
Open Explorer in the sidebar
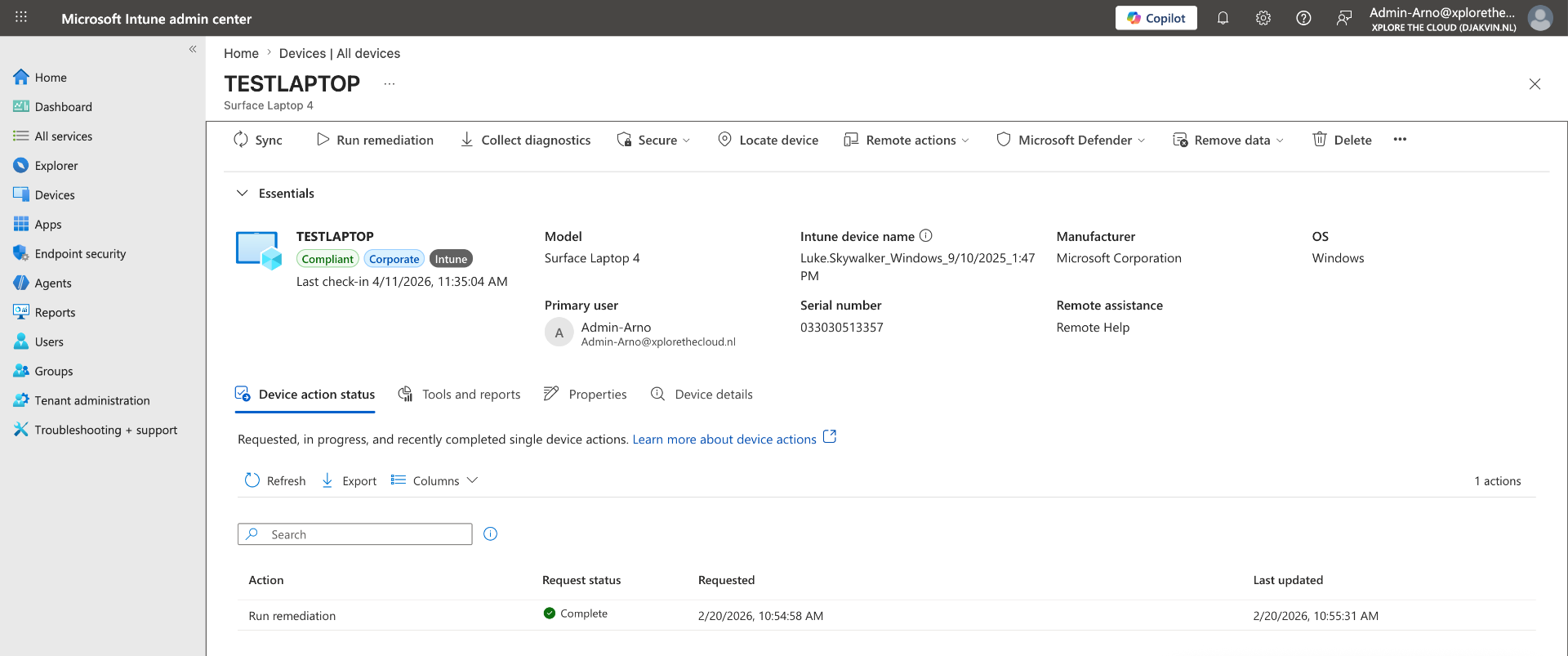coord(46,166)
